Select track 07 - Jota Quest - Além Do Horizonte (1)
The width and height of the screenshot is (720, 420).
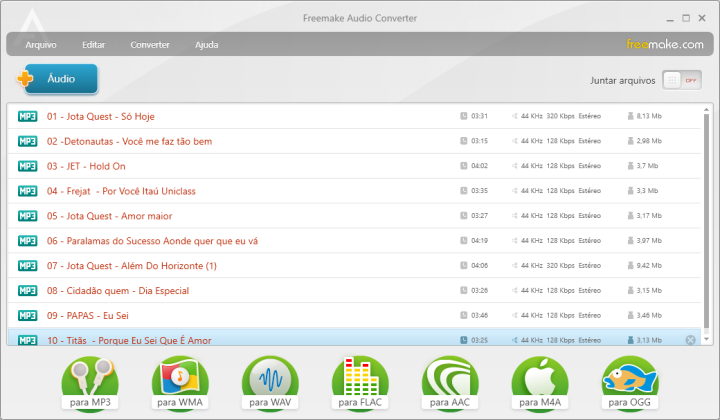(x=354, y=266)
